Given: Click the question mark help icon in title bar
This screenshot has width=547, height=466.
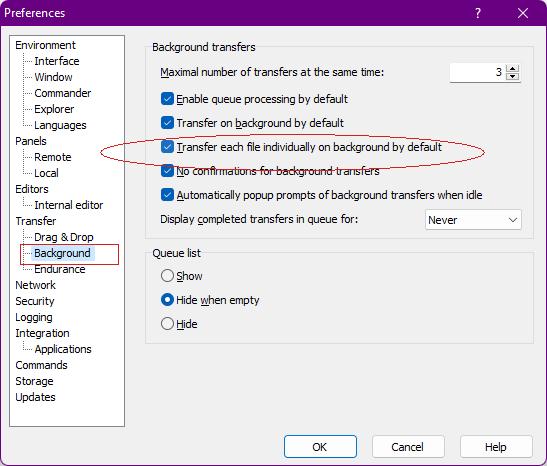Looking at the screenshot, I should 478,13.
